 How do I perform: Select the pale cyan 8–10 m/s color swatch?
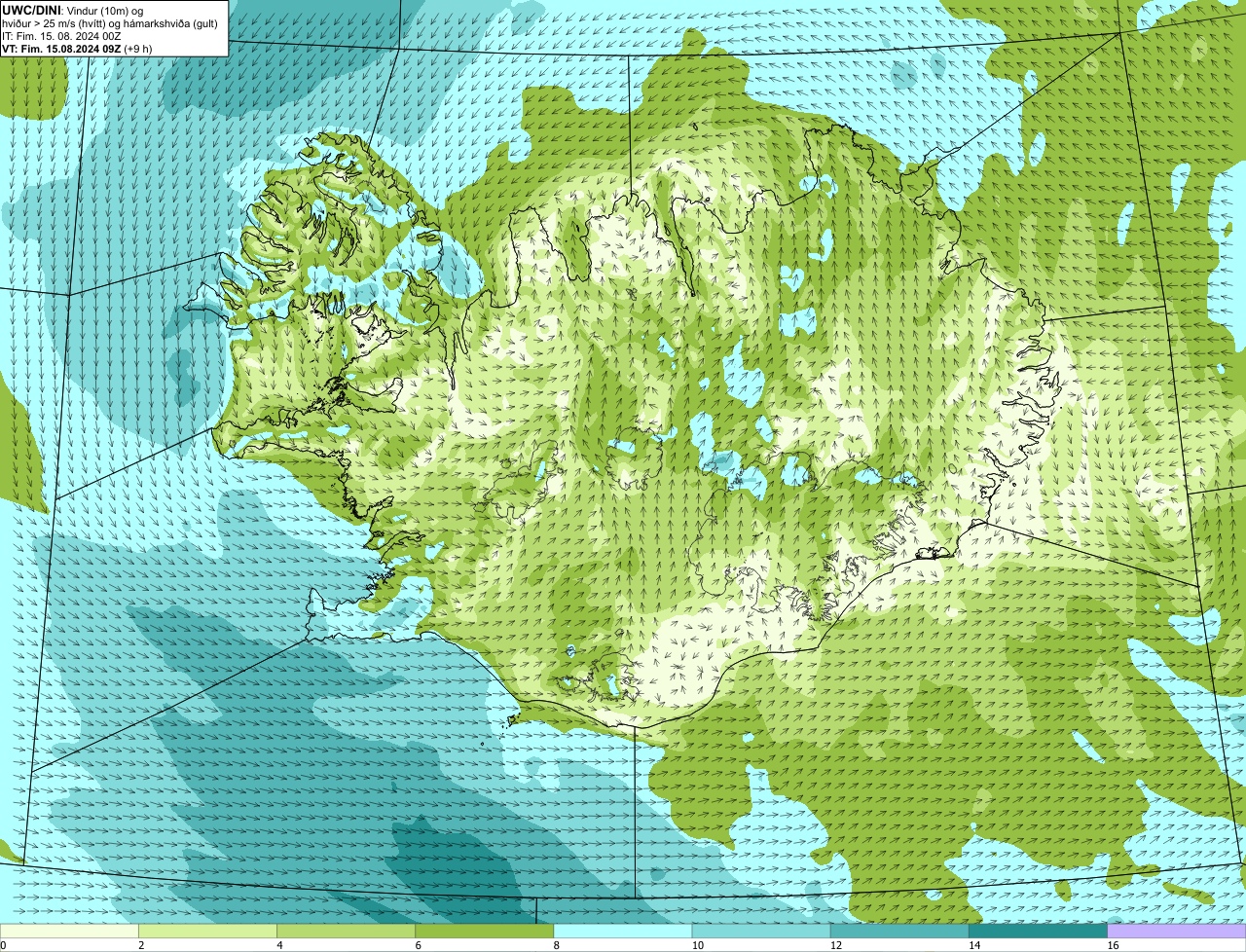(623, 932)
